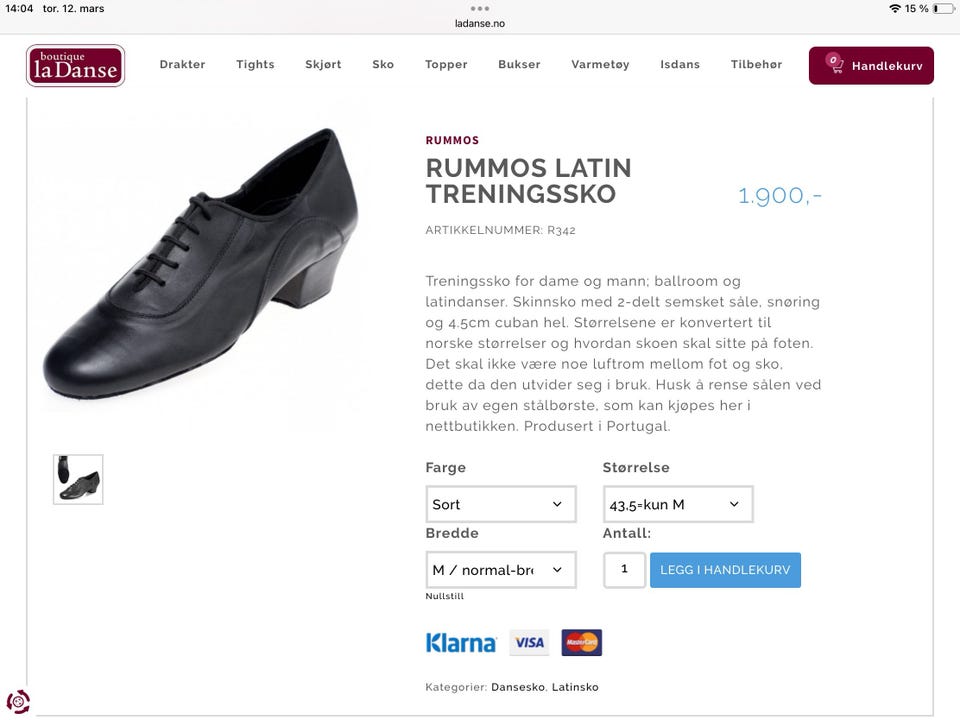Click the Antall quantity field
The height and width of the screenshot is (720, 960).
click(x=624, y=570)
